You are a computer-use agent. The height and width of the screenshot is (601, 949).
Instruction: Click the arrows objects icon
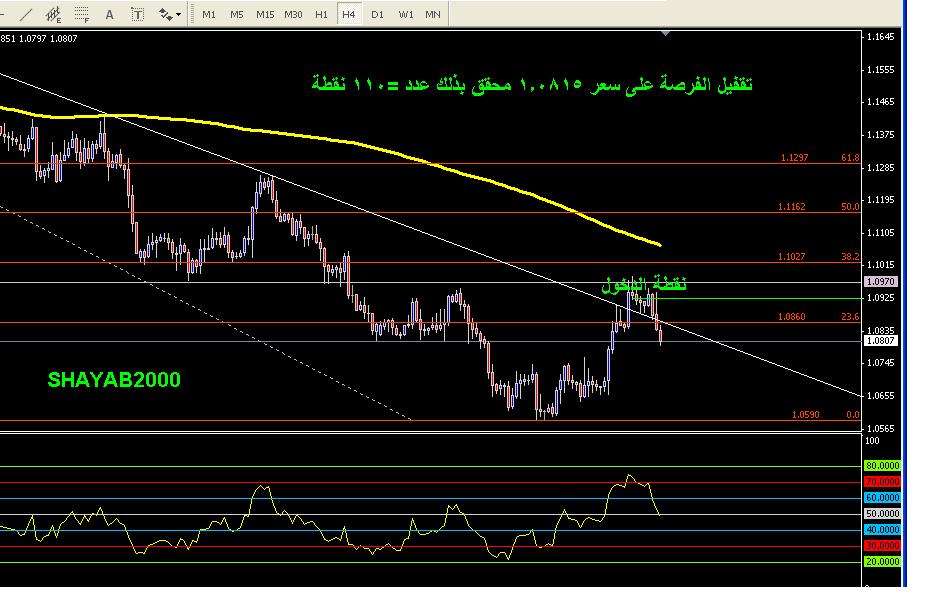tap(164, 14)
